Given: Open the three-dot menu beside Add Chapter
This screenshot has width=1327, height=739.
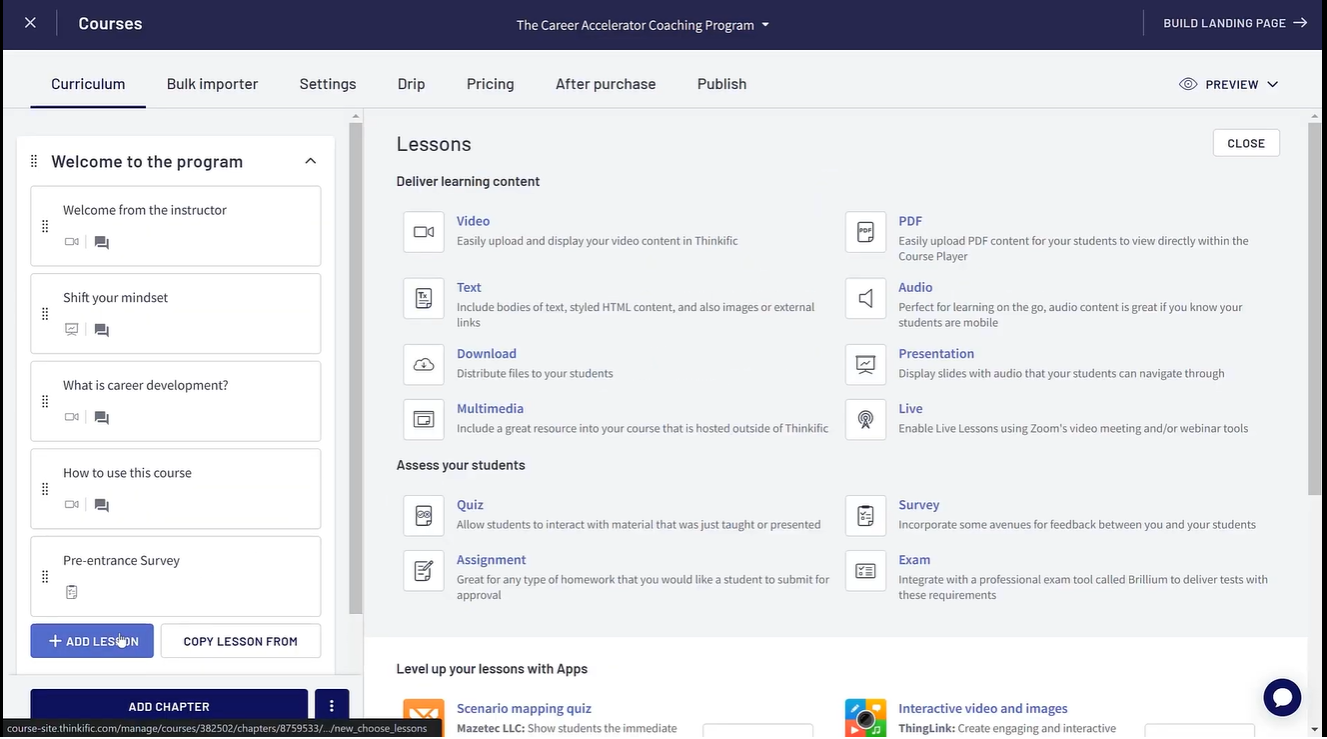Looking at the screenshot, I should tap(332, 706).
